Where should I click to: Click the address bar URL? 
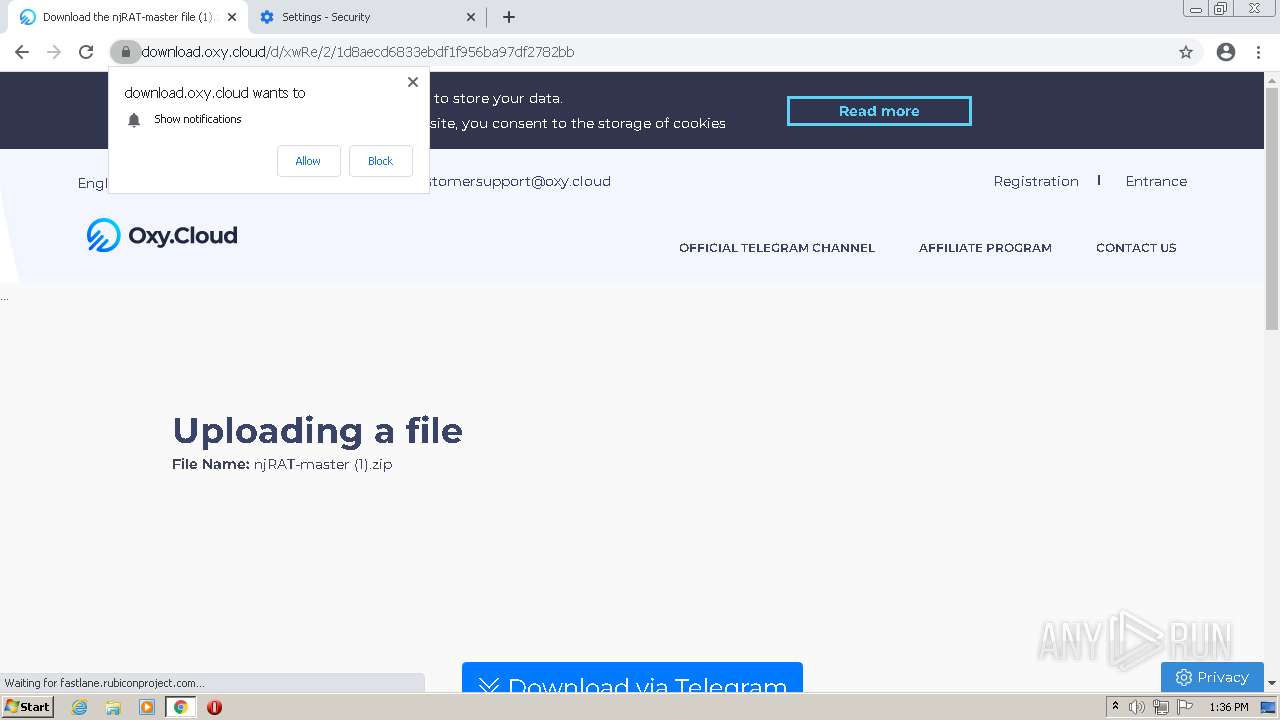(x=358, y=52)
